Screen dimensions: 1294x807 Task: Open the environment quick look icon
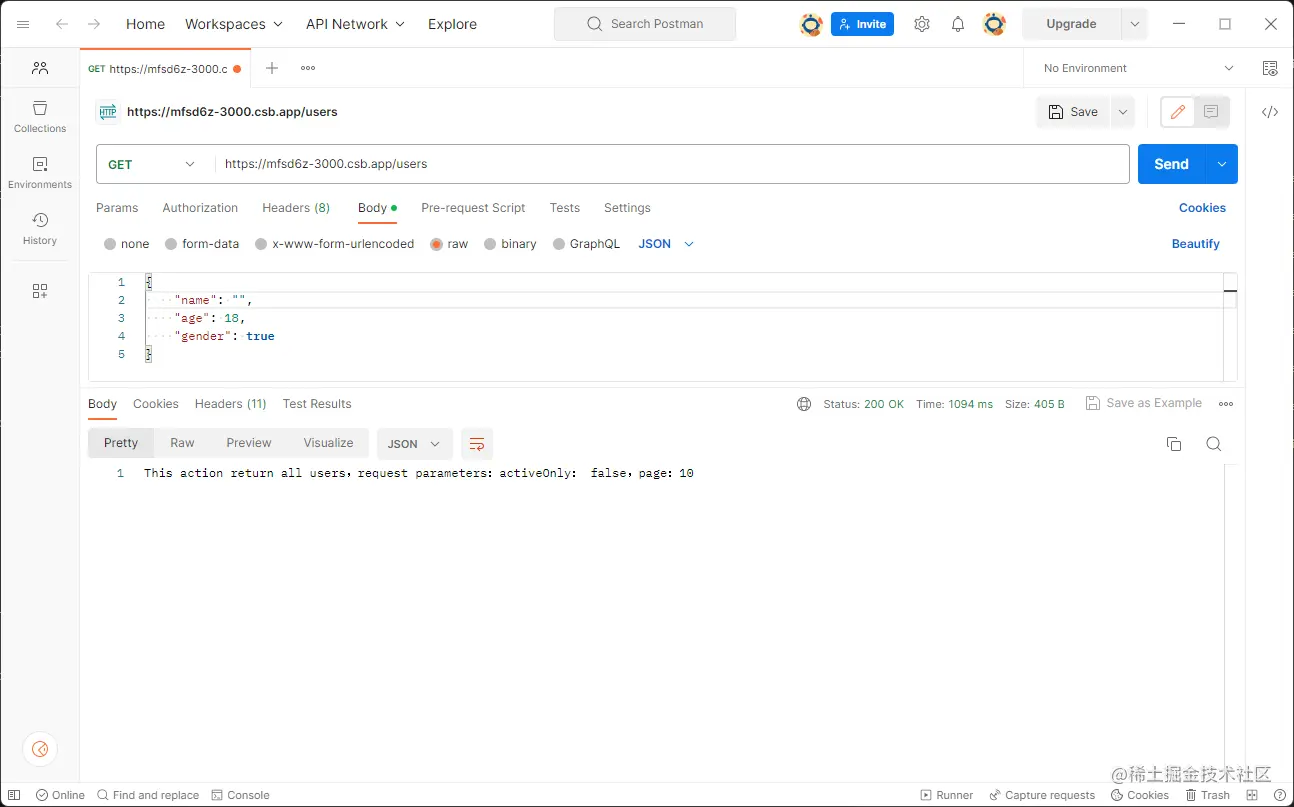(1270, 68)
